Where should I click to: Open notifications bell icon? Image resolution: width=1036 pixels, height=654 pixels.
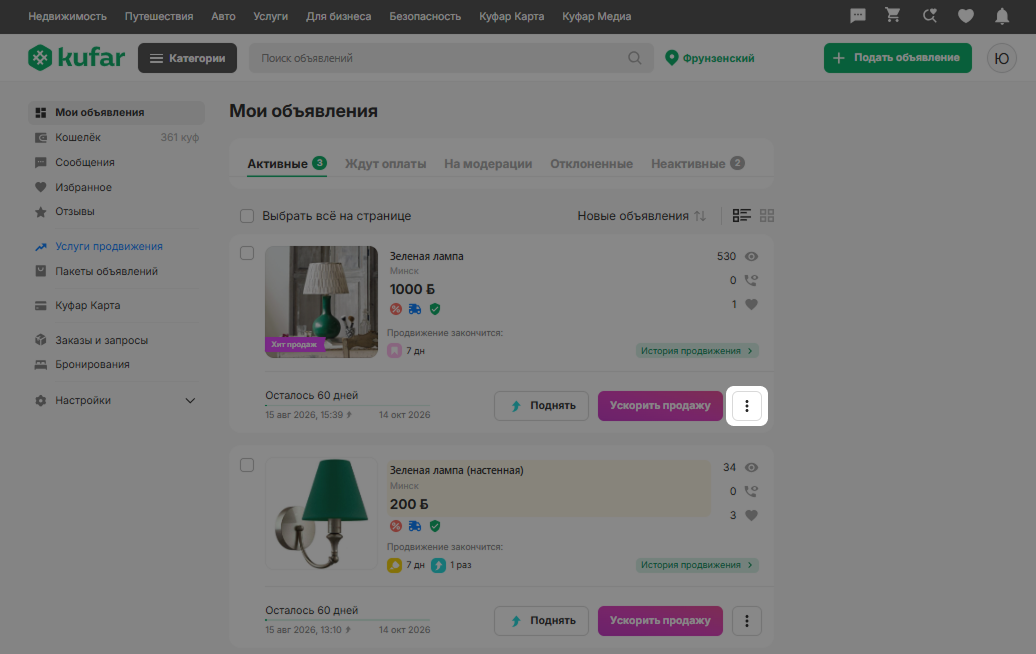[1002, 16]
